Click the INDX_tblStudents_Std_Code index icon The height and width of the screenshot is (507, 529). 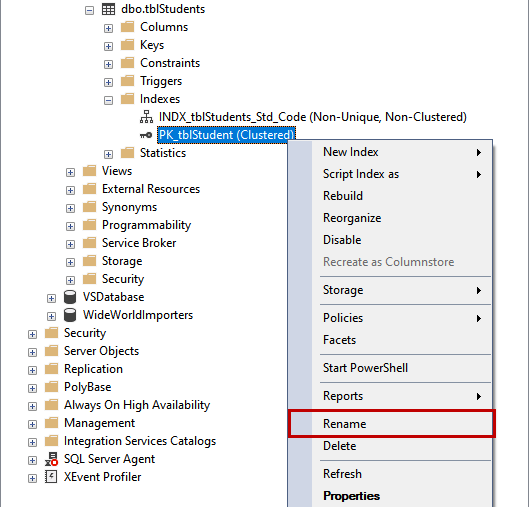pos(146,117)
